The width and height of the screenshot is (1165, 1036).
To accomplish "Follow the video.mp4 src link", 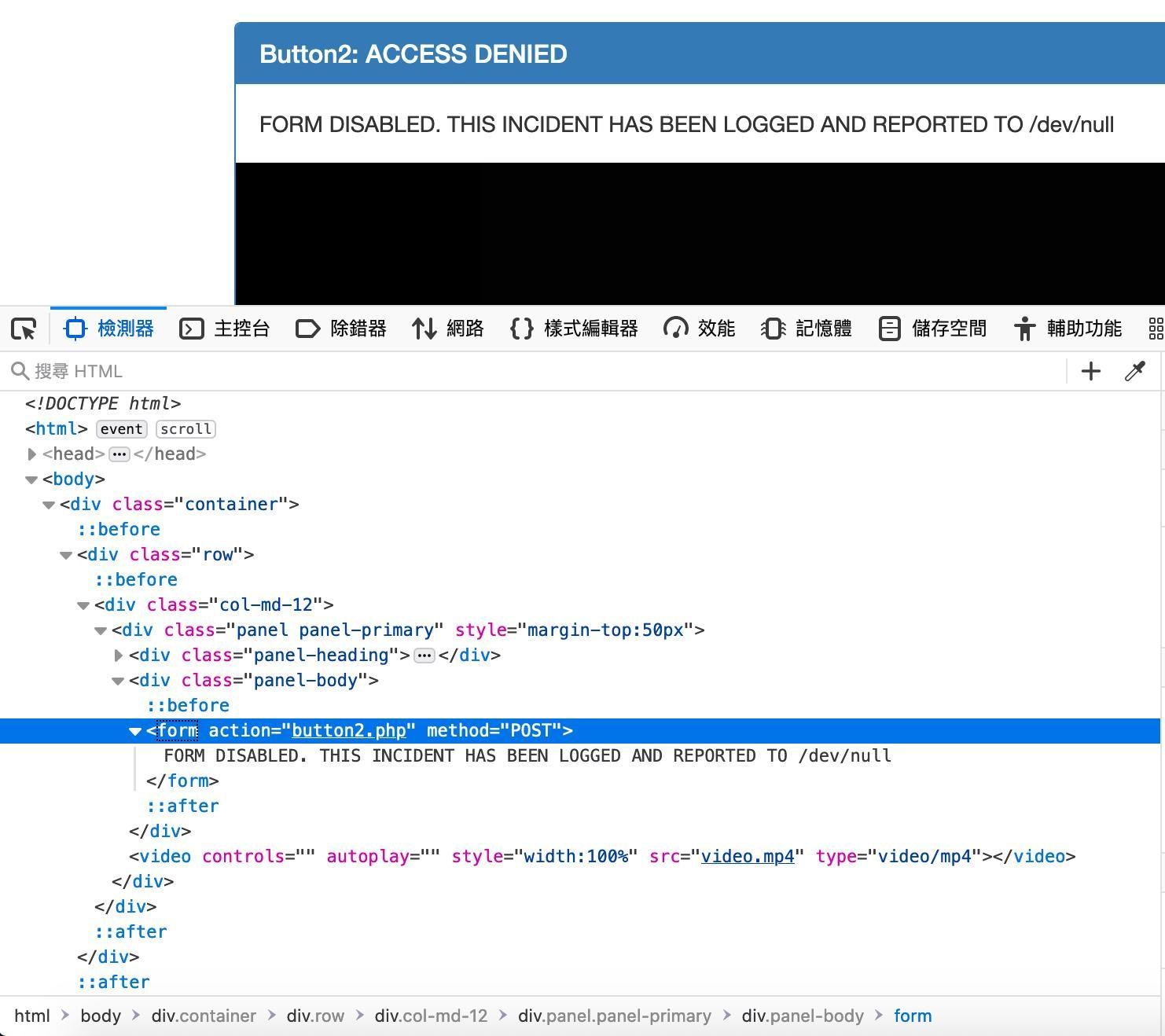I will pos(747,857).
